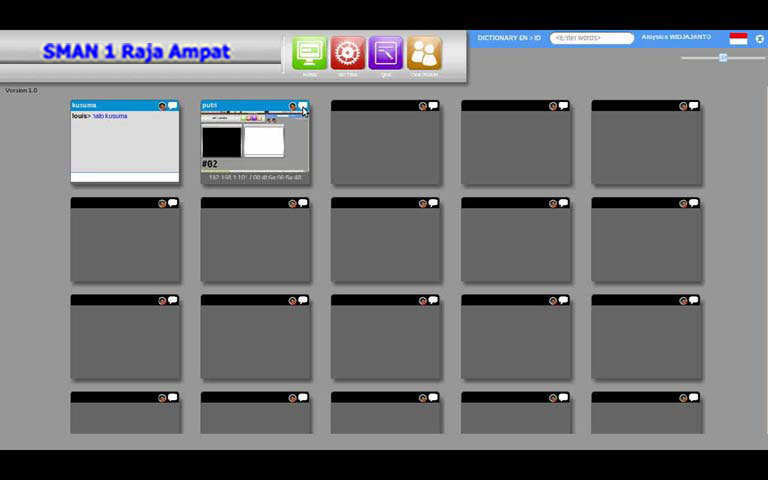The width and height of the screenshot is (768, 480).
Task: Select the middle empty tile in the second row
Action: tap(385, 240)
